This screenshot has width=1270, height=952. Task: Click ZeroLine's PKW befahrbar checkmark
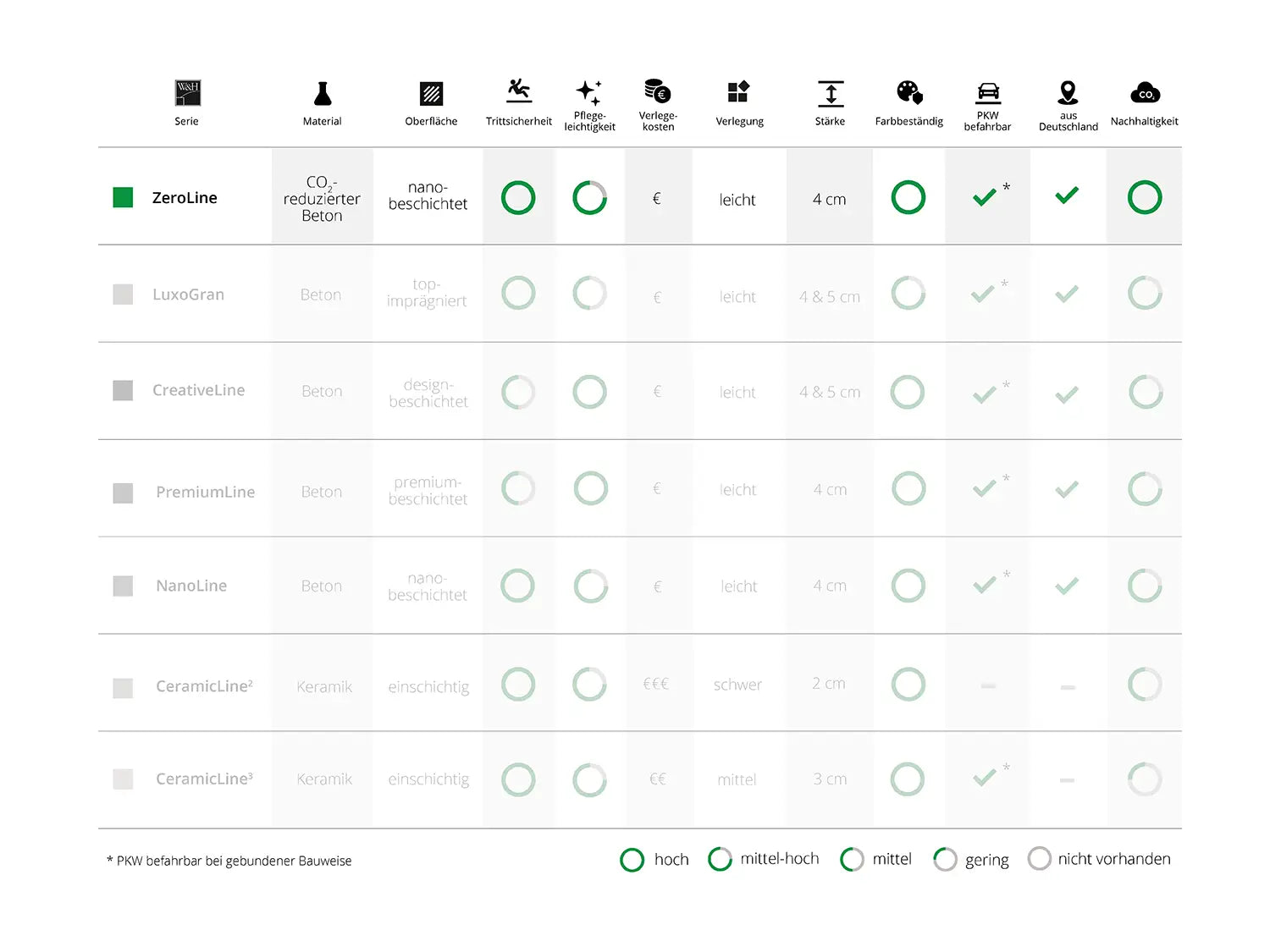[984, 198]
